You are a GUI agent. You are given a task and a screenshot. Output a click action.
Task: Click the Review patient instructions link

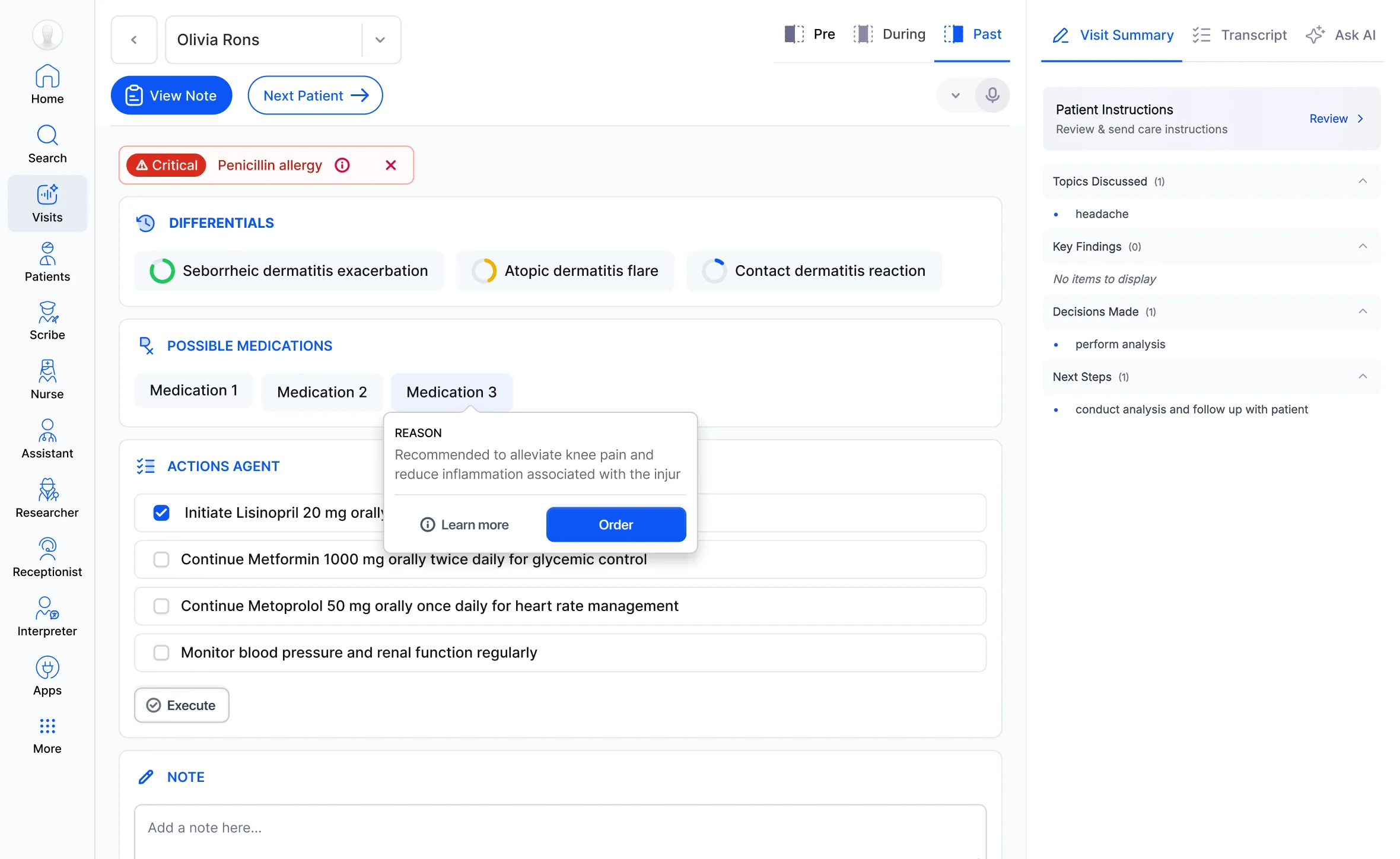(1336, 119)
